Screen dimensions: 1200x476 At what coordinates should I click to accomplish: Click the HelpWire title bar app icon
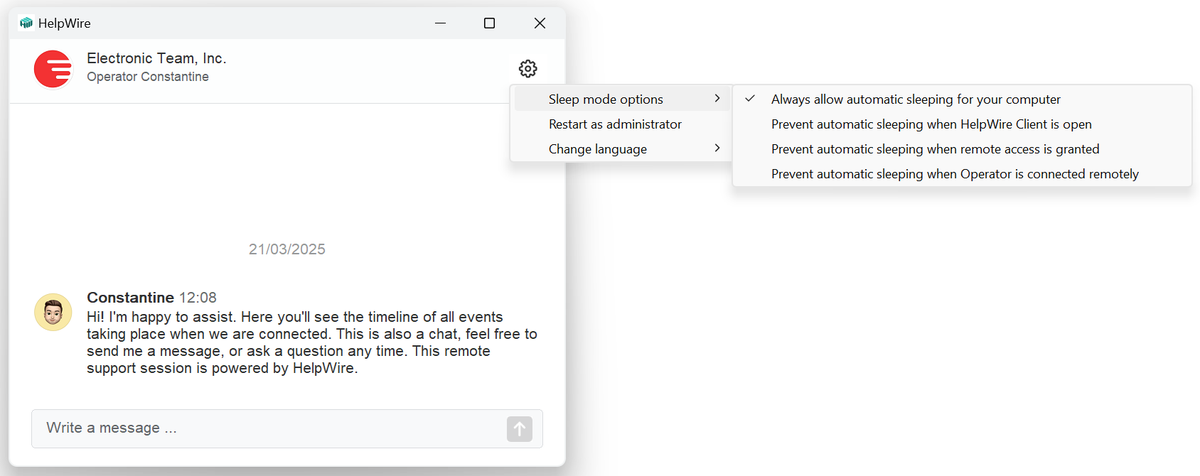click(x=26, y=23)
